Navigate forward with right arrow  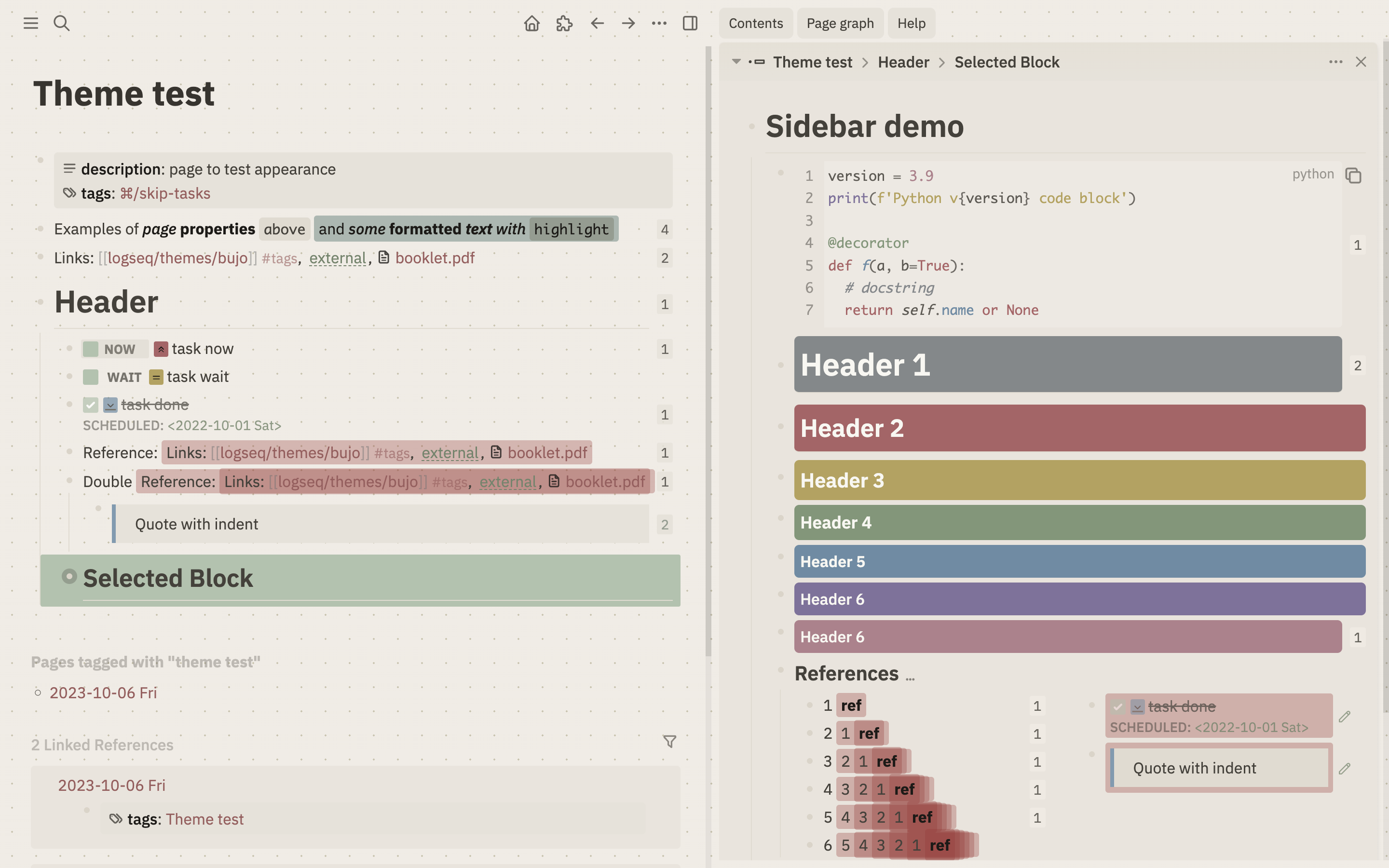[x=628, y=23]
